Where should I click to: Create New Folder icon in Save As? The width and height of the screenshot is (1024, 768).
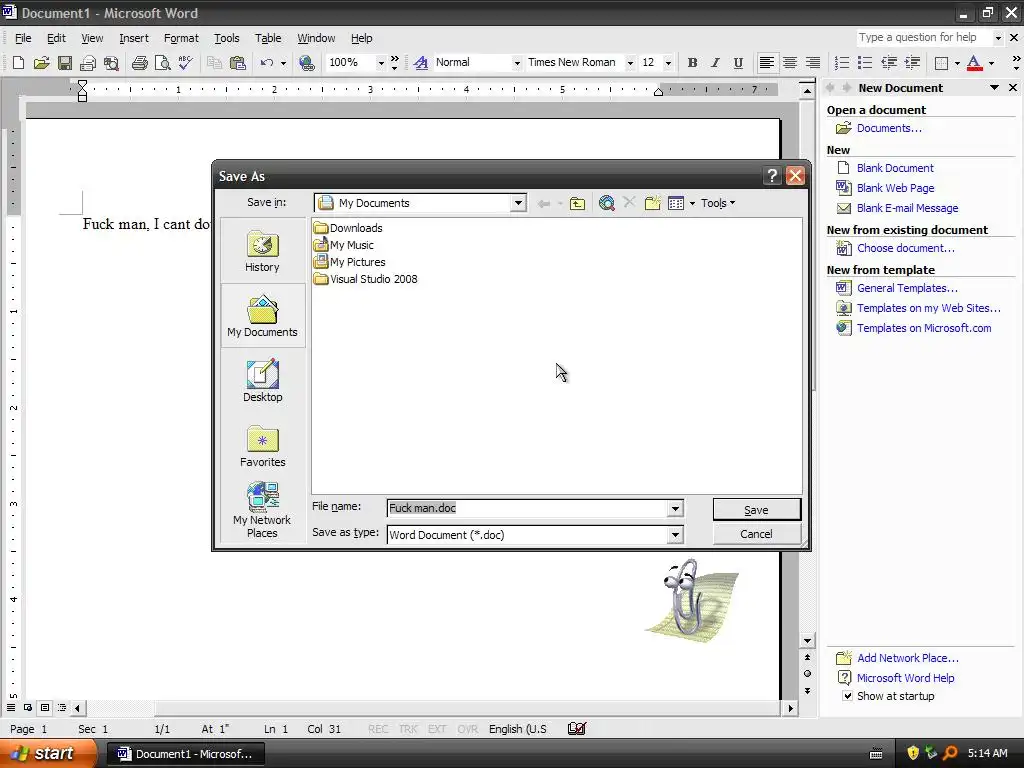[x=652, y=203]
